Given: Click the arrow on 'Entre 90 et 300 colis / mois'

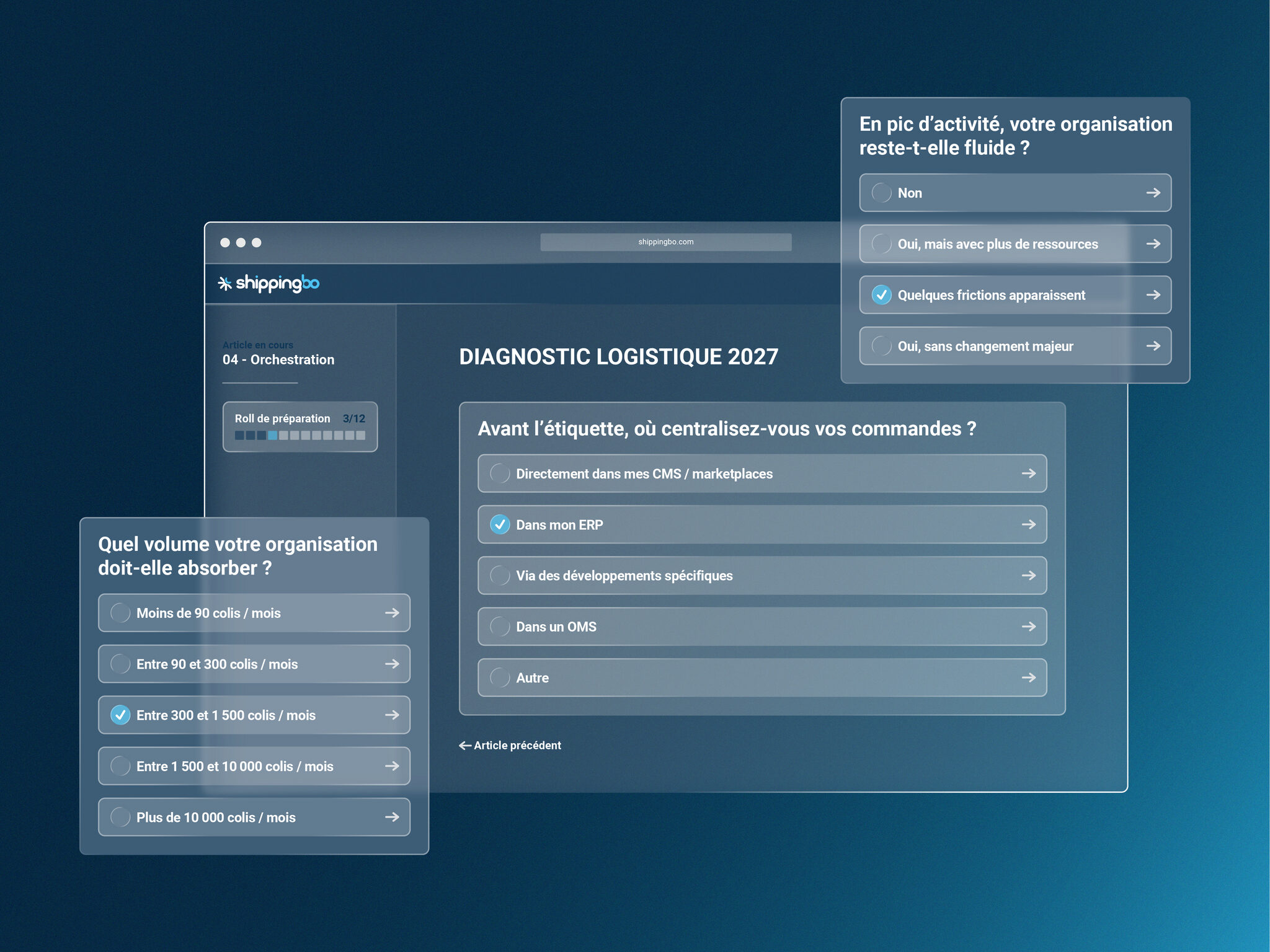Looking at the screenshot, I should (392, 664).
